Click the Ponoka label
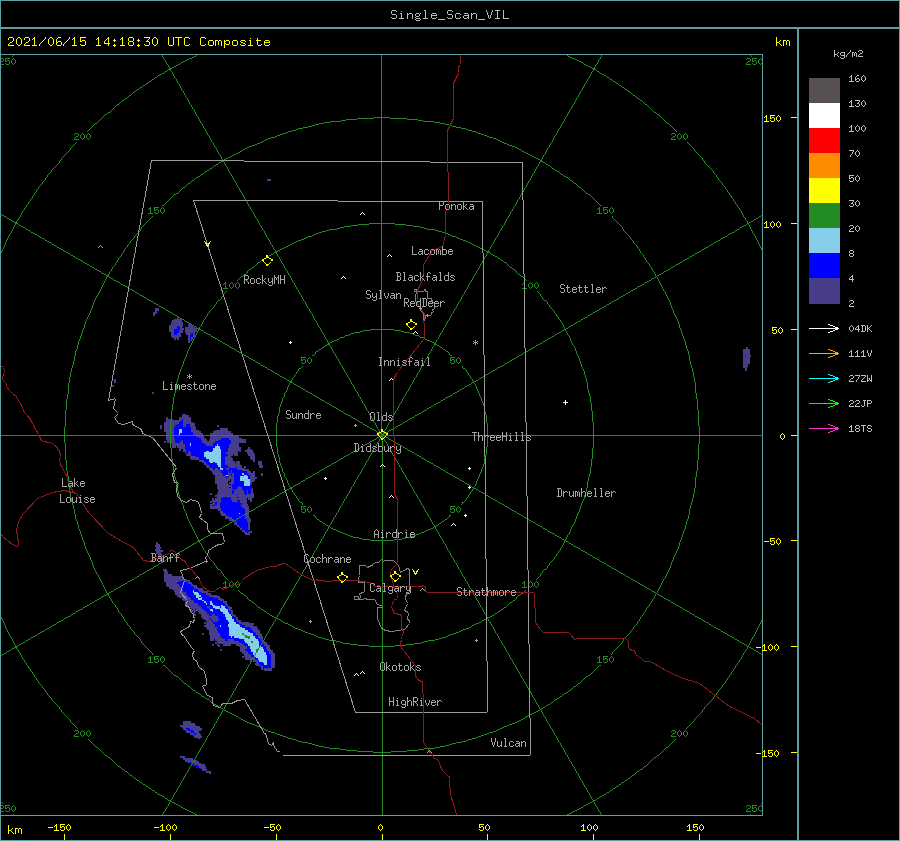This screenshot has height=841, width=900. click(456, 206)
